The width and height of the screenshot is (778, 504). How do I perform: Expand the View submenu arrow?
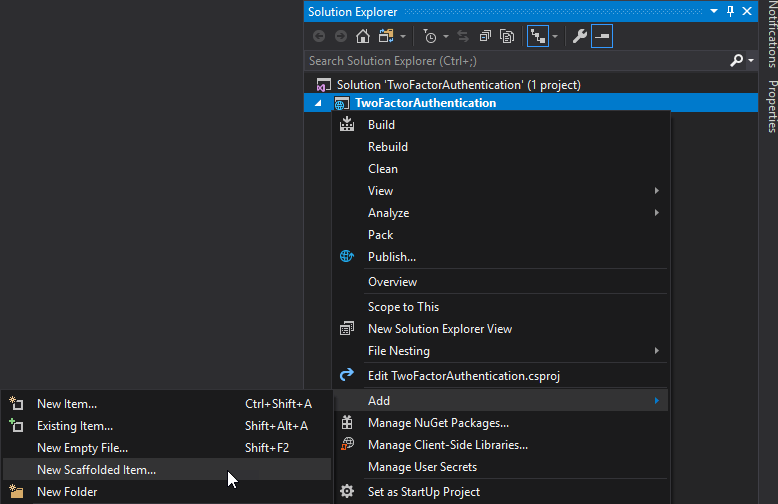tap(657, 191)
